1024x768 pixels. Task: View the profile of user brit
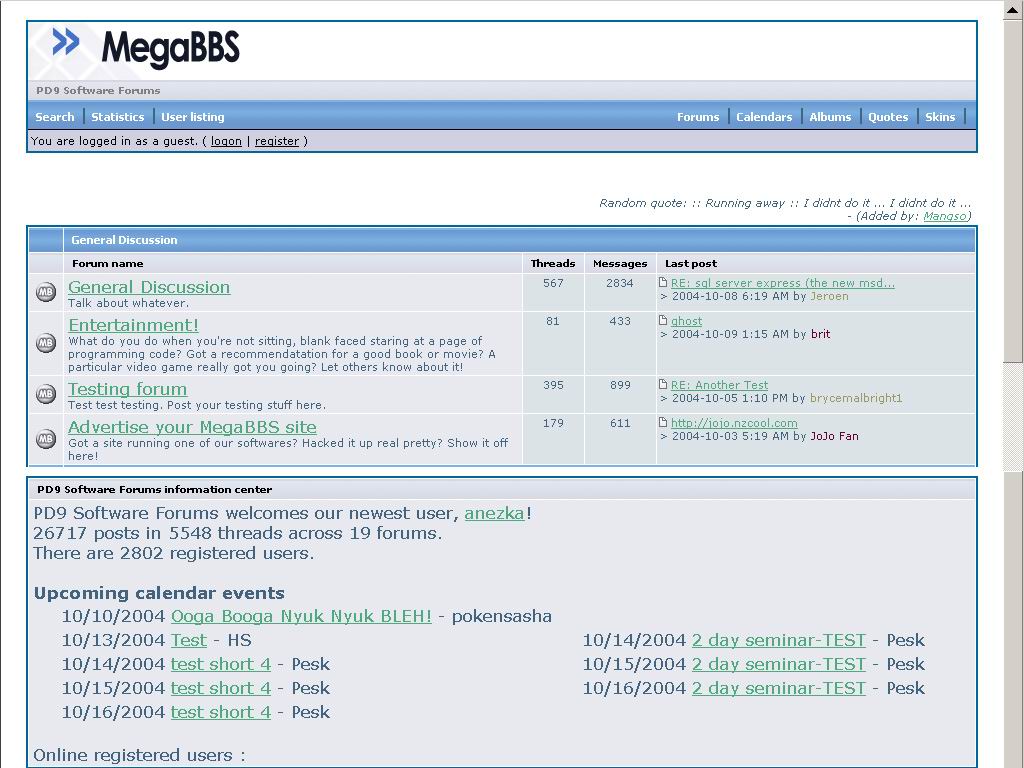tap(820, 334)
